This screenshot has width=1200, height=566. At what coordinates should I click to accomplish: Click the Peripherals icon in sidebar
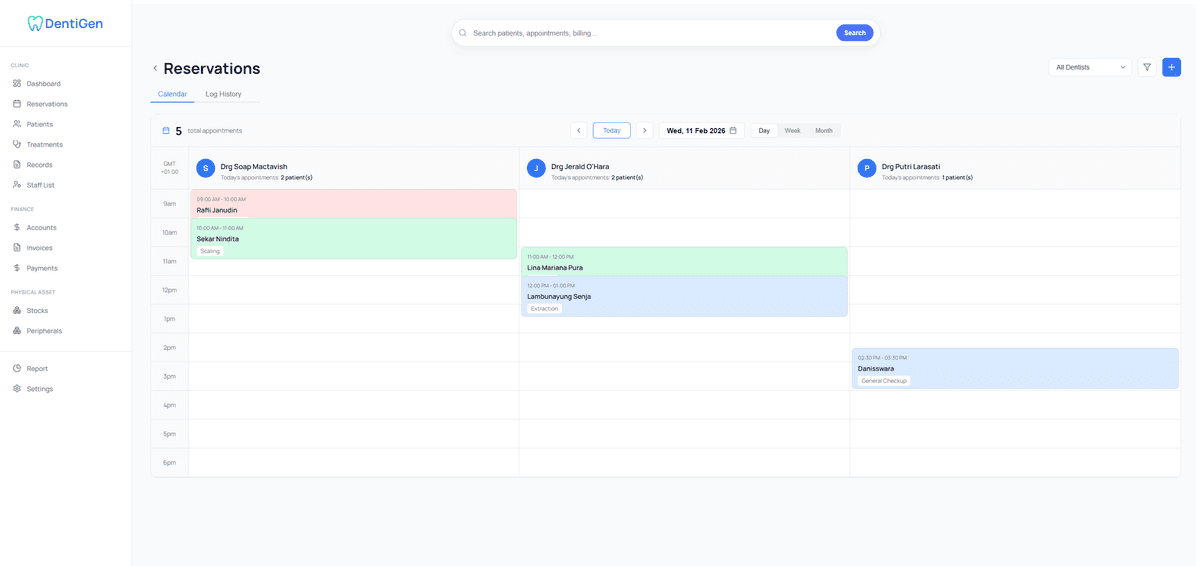click(x=17, y=330)
